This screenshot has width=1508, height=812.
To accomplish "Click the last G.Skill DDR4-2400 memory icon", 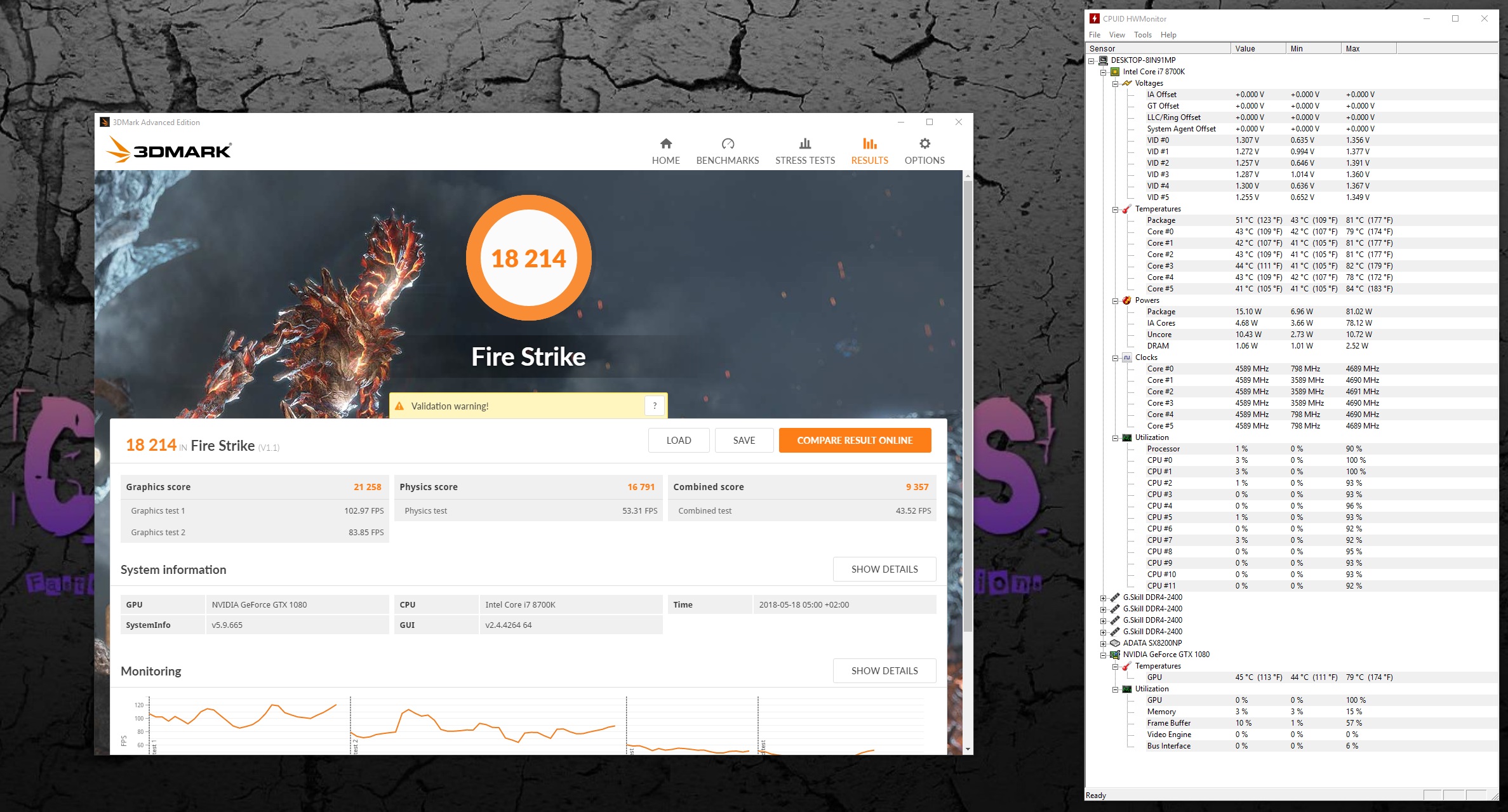I will 1115,632.
